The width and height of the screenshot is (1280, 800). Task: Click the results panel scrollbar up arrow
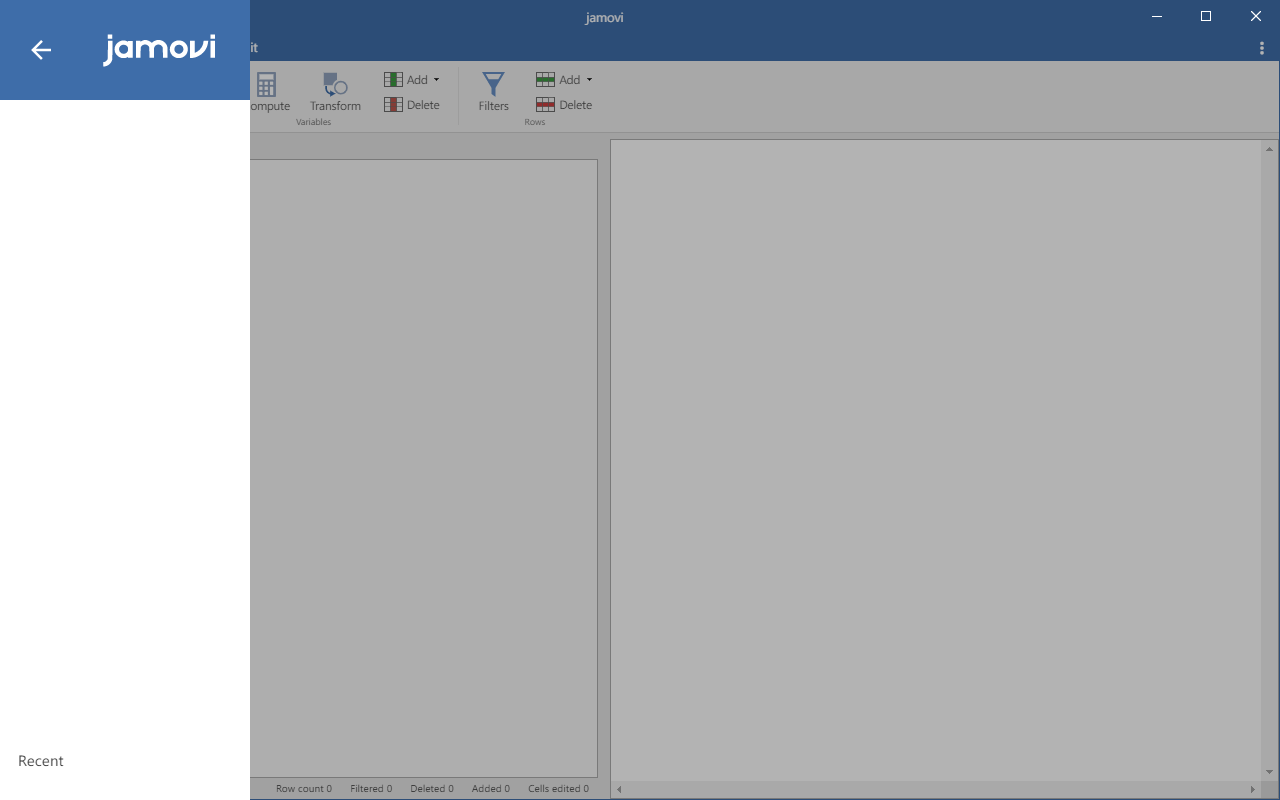(1268, 147)
